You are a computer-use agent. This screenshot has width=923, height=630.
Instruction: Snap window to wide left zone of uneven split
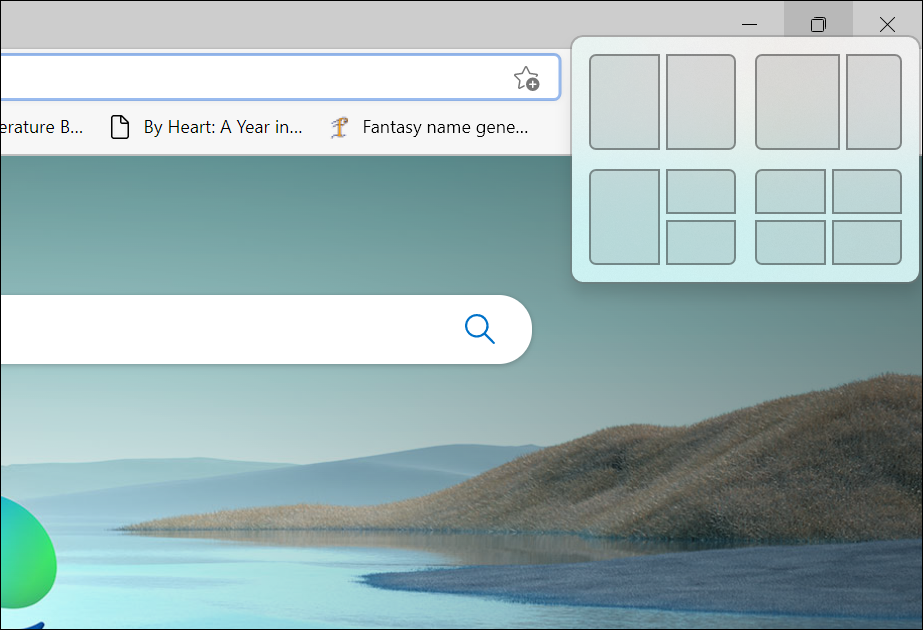[797, 102]
